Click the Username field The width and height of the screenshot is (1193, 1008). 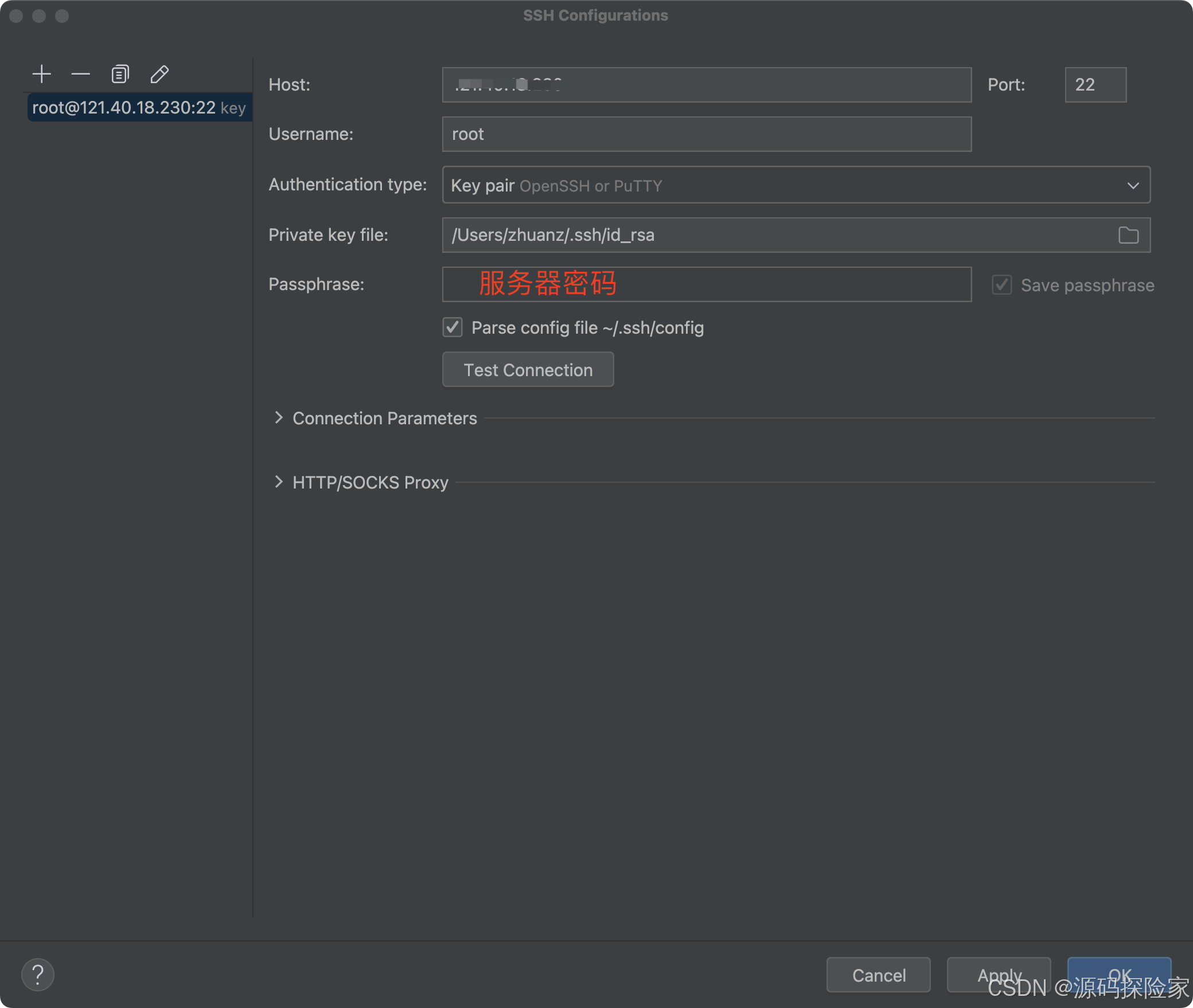(x=705, y=134)
